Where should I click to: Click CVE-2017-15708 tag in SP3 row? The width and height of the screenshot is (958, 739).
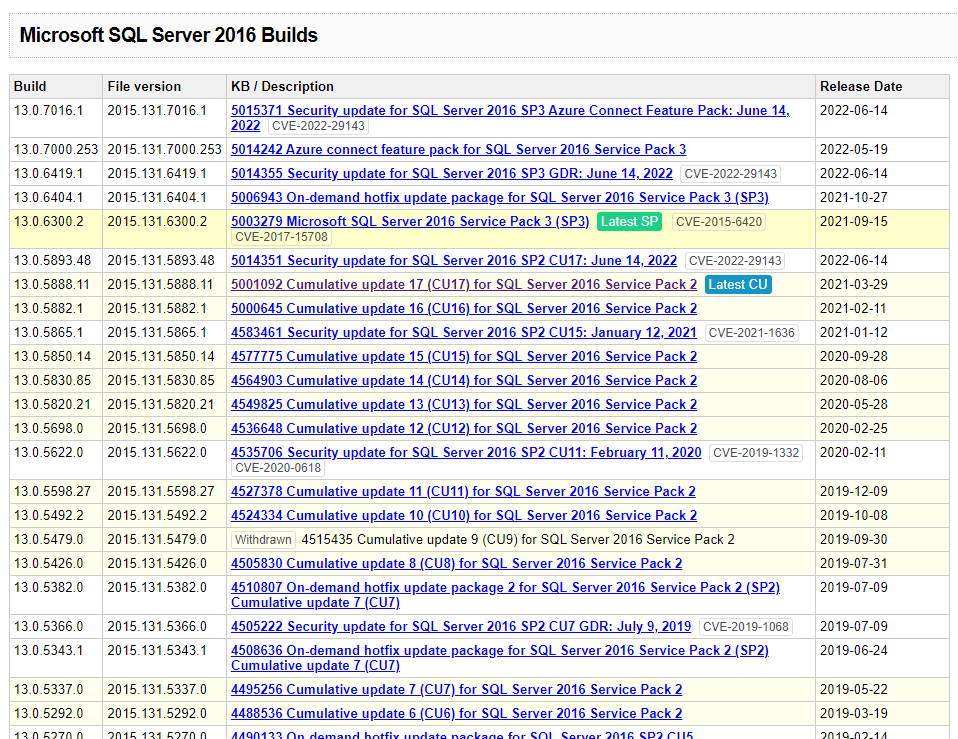(x=281, y=237)
